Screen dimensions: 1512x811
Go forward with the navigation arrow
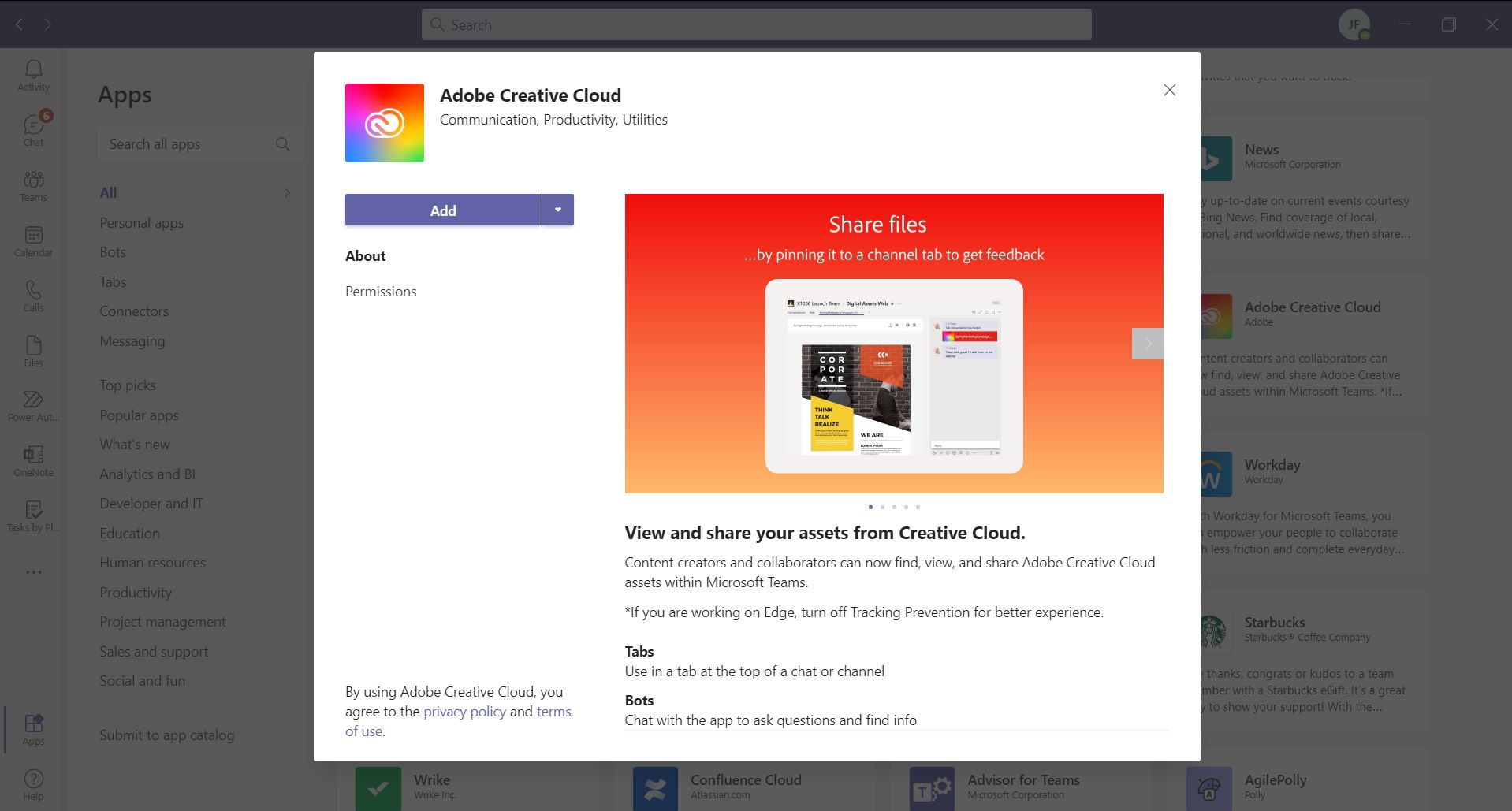point(48,24)
